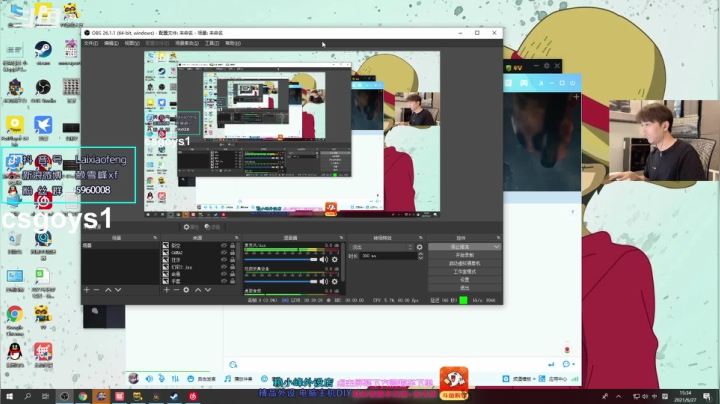Adjust the second mixer channel volume slider
The width and height of the screenshot is (720, 404).
pos(281,281)
